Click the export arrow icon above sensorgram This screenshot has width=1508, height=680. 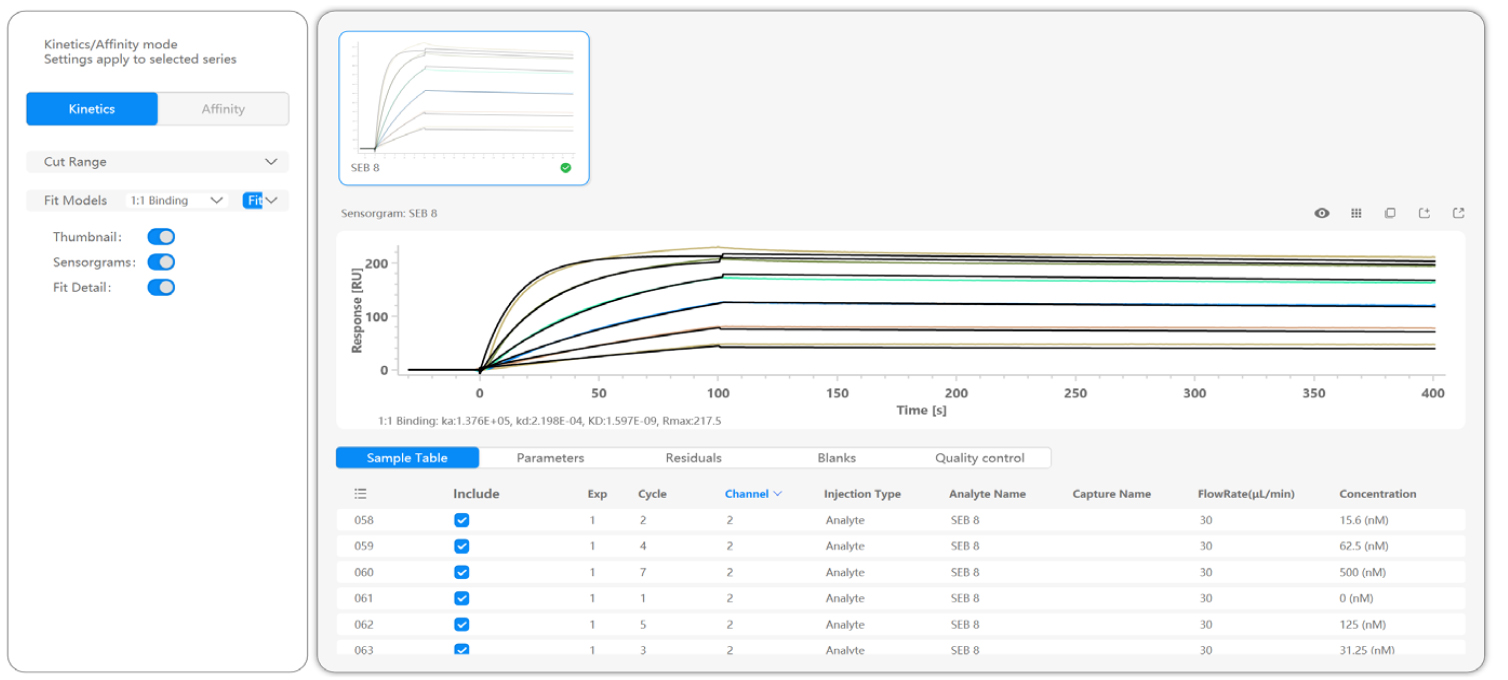1458,213
